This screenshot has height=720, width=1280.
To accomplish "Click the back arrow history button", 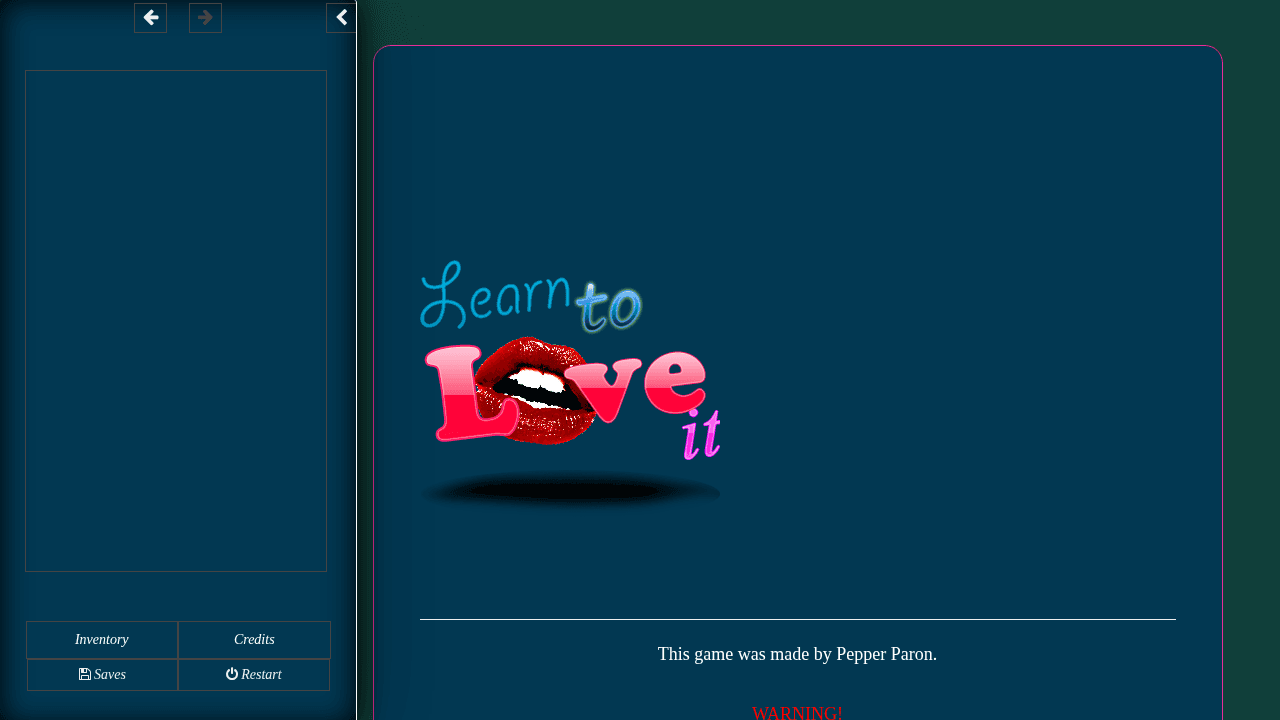I will [150, 18].
